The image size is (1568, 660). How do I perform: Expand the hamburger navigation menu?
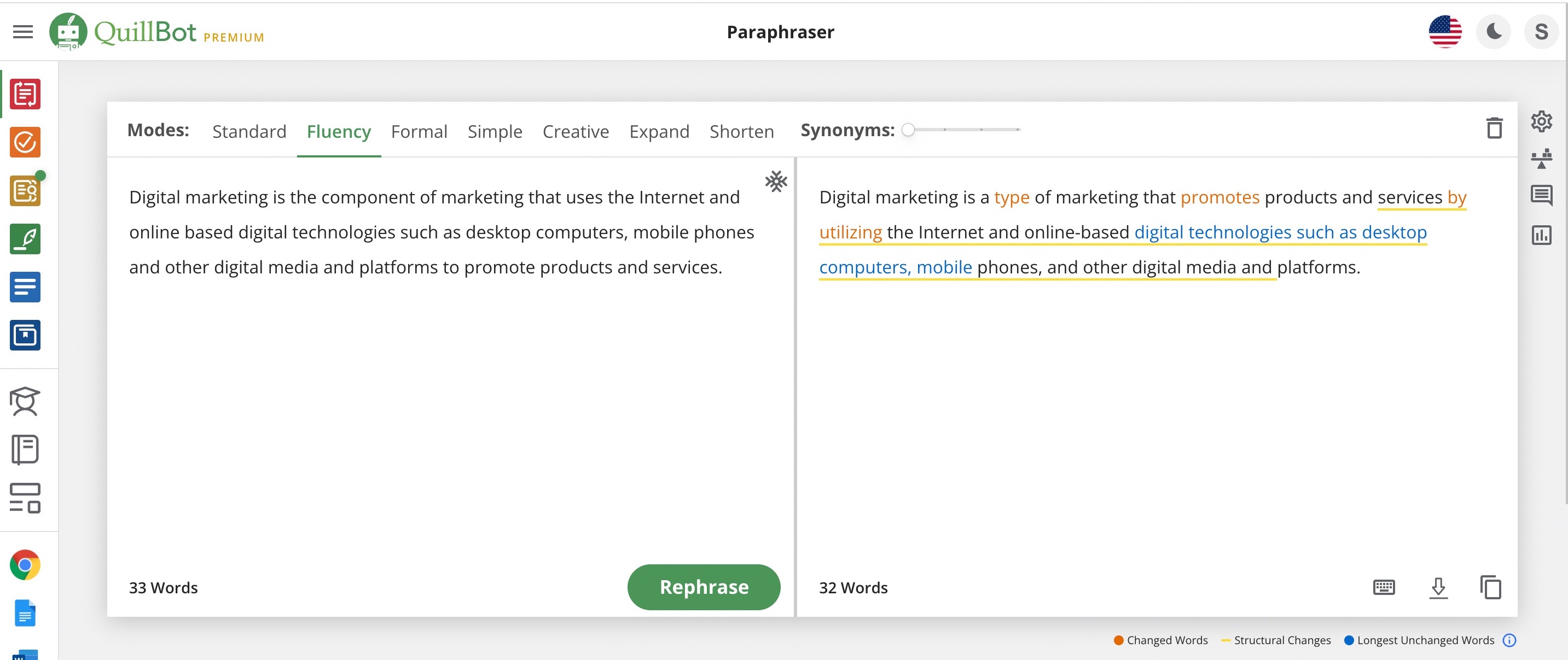(x=23, y=31)
